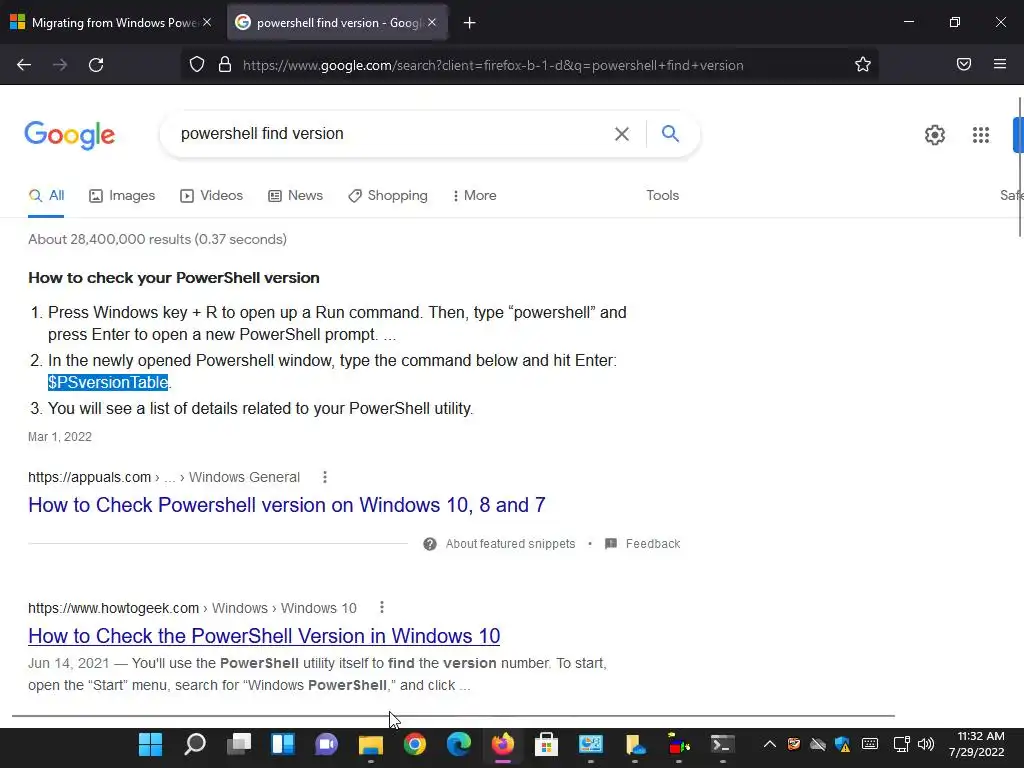Open Google quick settings gear
This screenshot has width=1024, height=768.
pyautogui.click(x=935, y=135)
